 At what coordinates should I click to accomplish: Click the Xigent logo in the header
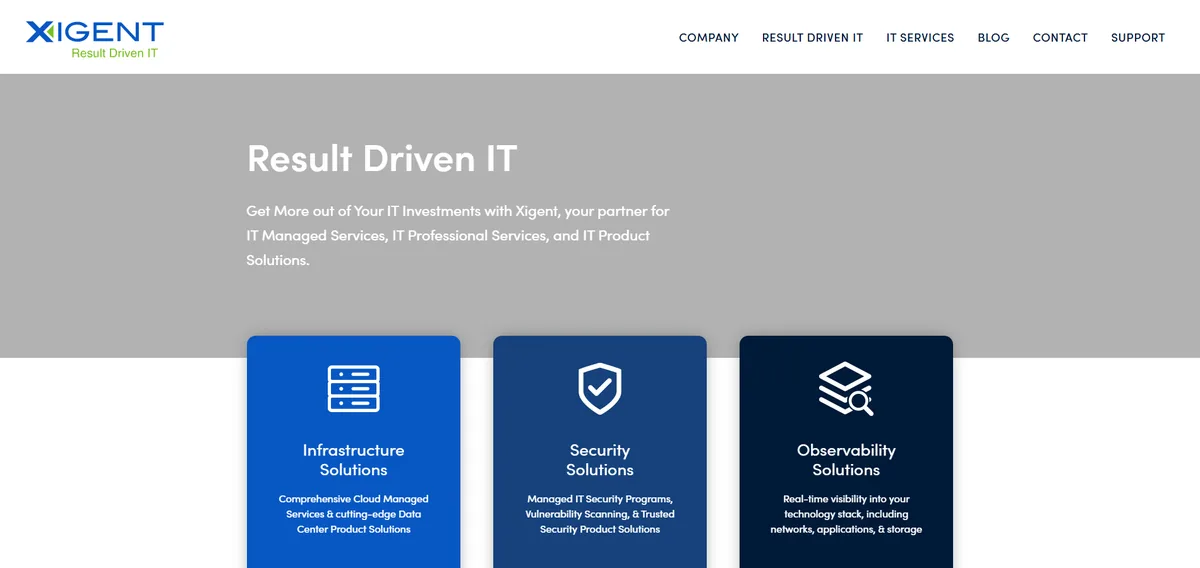pos(95,38)
